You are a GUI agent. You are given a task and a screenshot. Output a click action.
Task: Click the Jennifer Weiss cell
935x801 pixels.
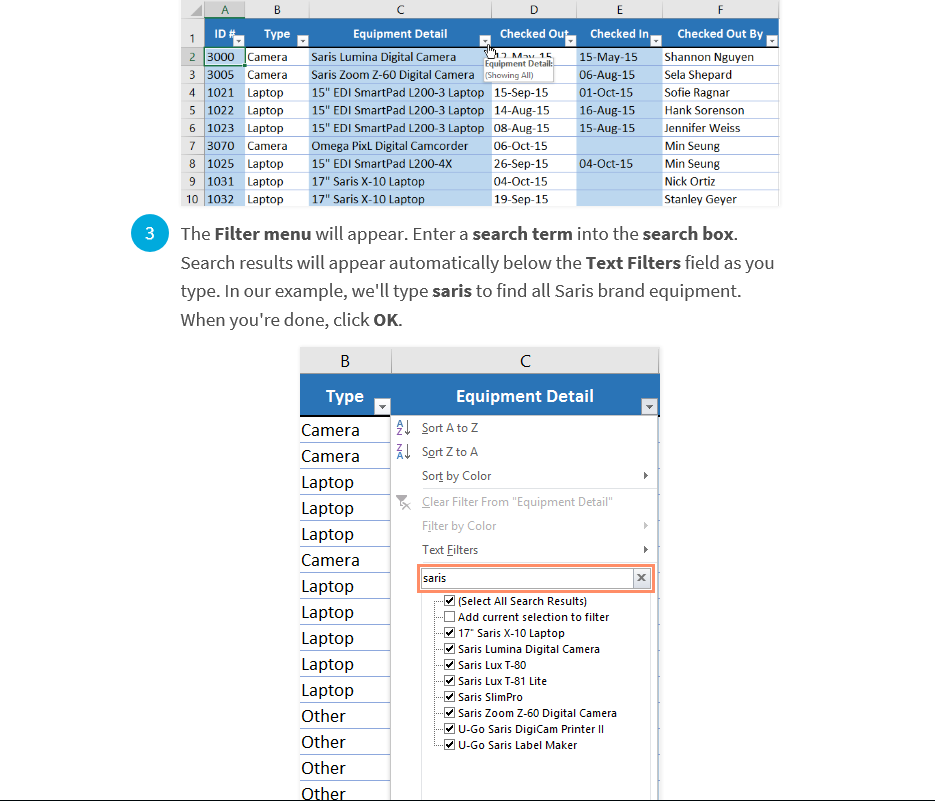click(x=720, y=128)
